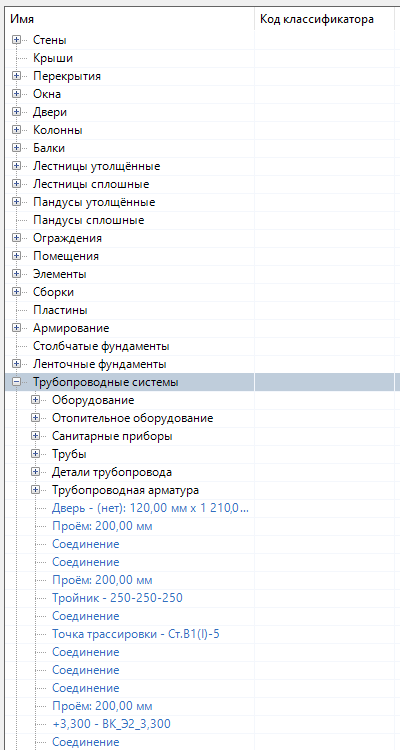Select the Крыши row
The image size is (400, 750).
(x=53, y=58)
